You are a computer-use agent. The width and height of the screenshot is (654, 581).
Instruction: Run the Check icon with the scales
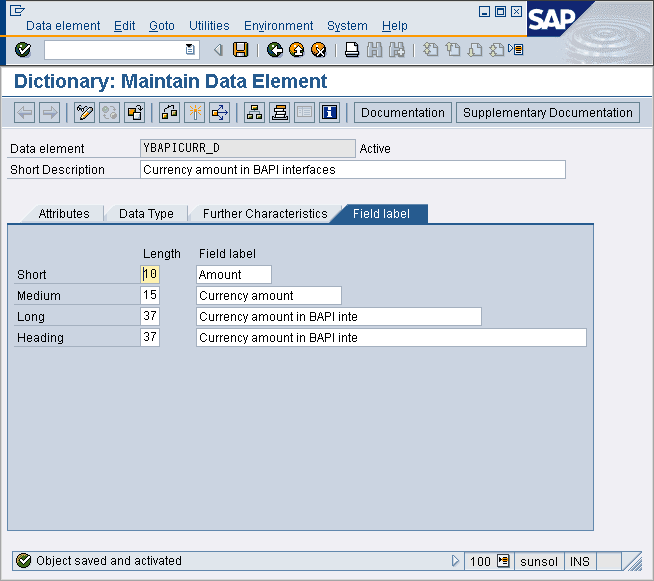pos(169,113)
